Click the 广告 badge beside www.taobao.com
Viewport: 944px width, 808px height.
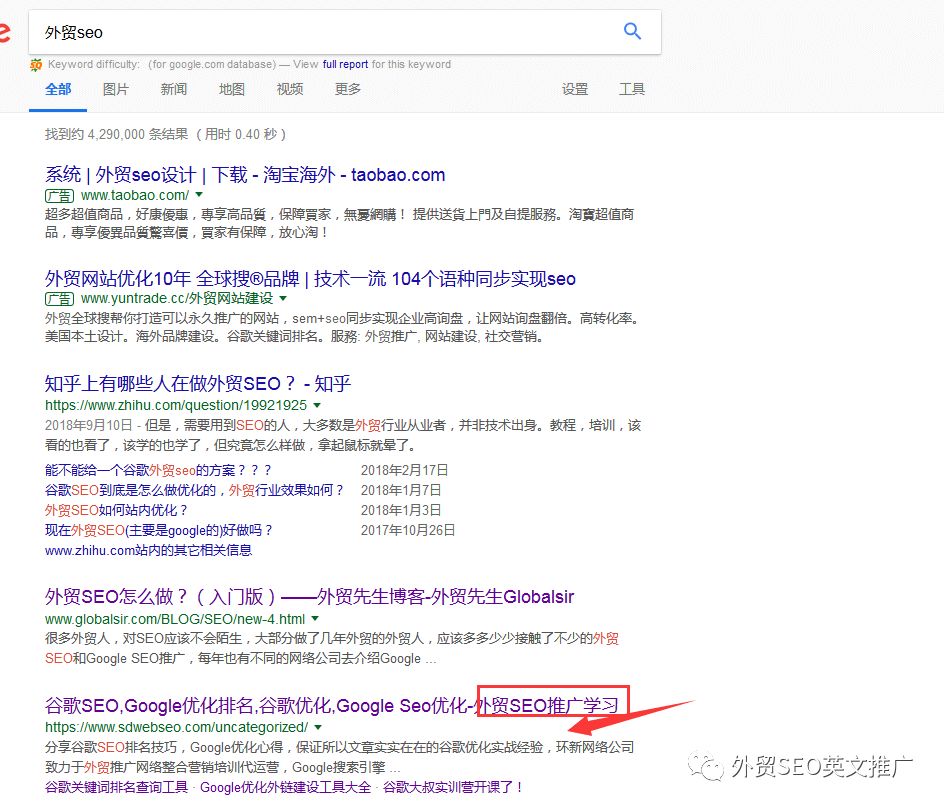(x=59, y=196)
